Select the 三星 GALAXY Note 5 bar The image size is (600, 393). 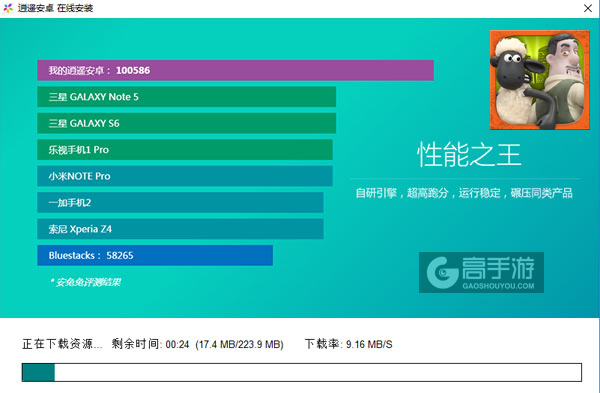(x=187, y=97)
